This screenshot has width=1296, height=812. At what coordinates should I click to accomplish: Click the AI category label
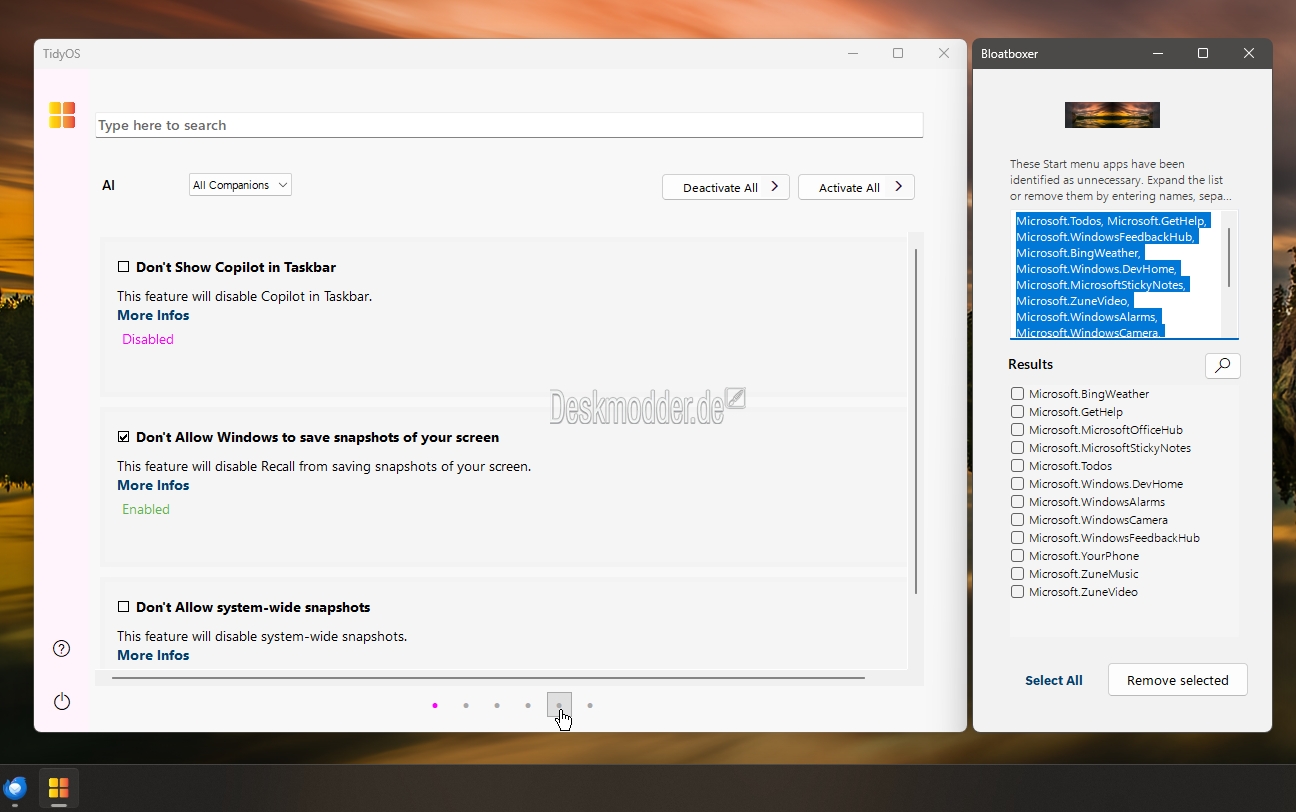[108, 185]
